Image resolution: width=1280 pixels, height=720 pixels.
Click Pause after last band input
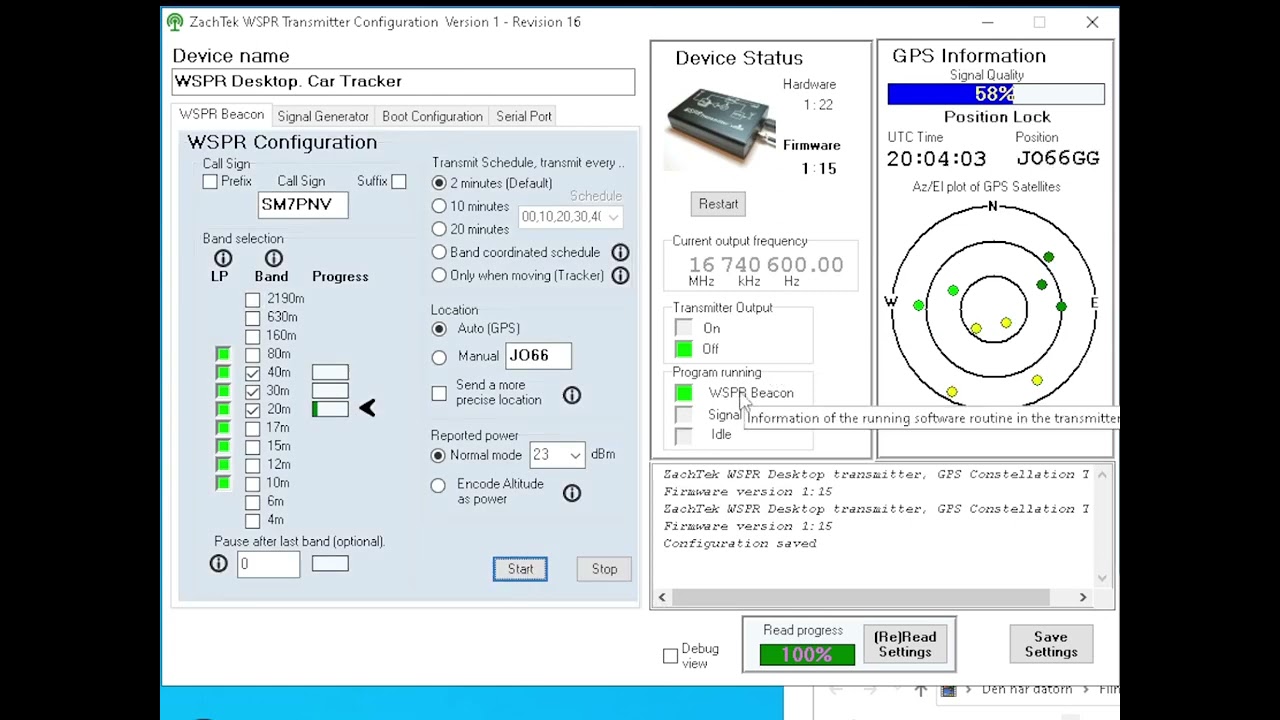[268, 565]
